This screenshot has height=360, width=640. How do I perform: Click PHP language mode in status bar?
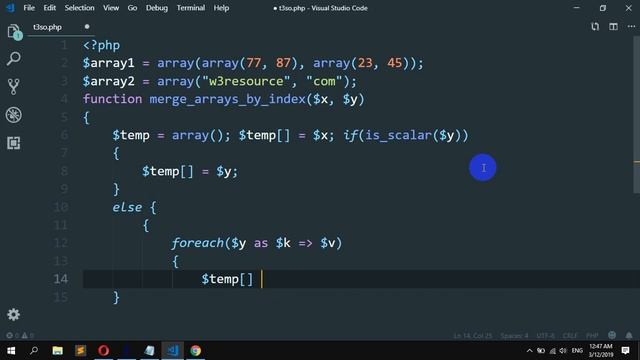tap(592, 336)
